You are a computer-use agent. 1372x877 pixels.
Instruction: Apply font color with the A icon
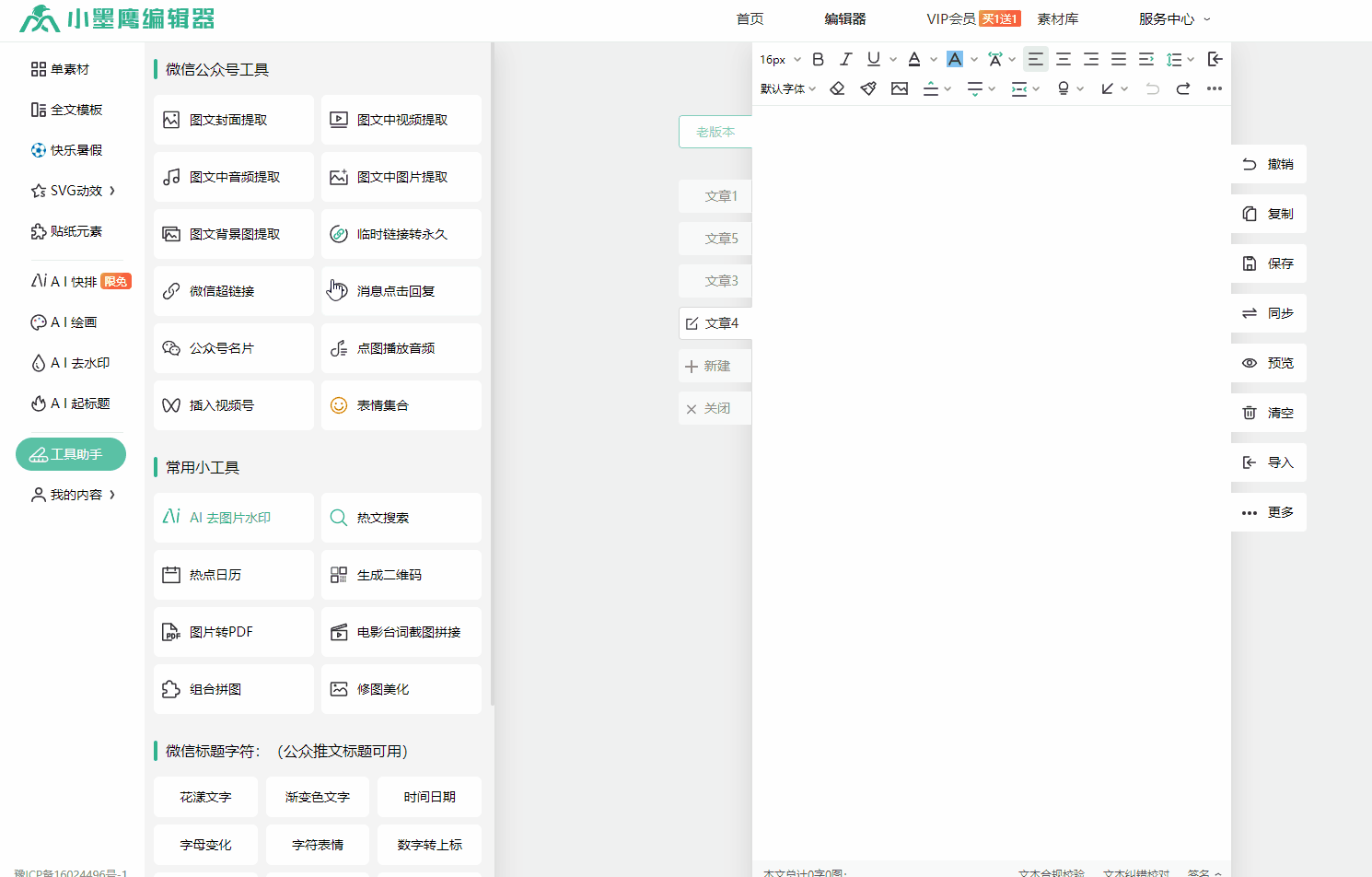click(x=914, y=59)
